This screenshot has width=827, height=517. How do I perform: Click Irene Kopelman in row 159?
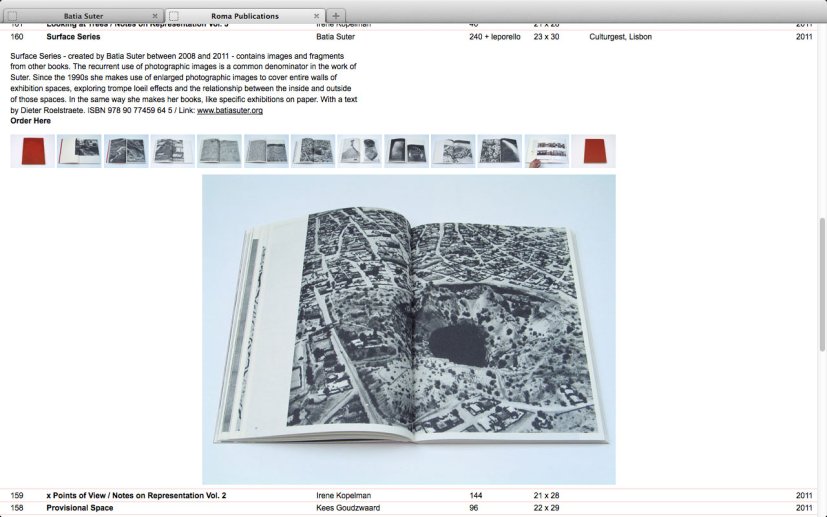pyautogui.click(x=343, y=495)
